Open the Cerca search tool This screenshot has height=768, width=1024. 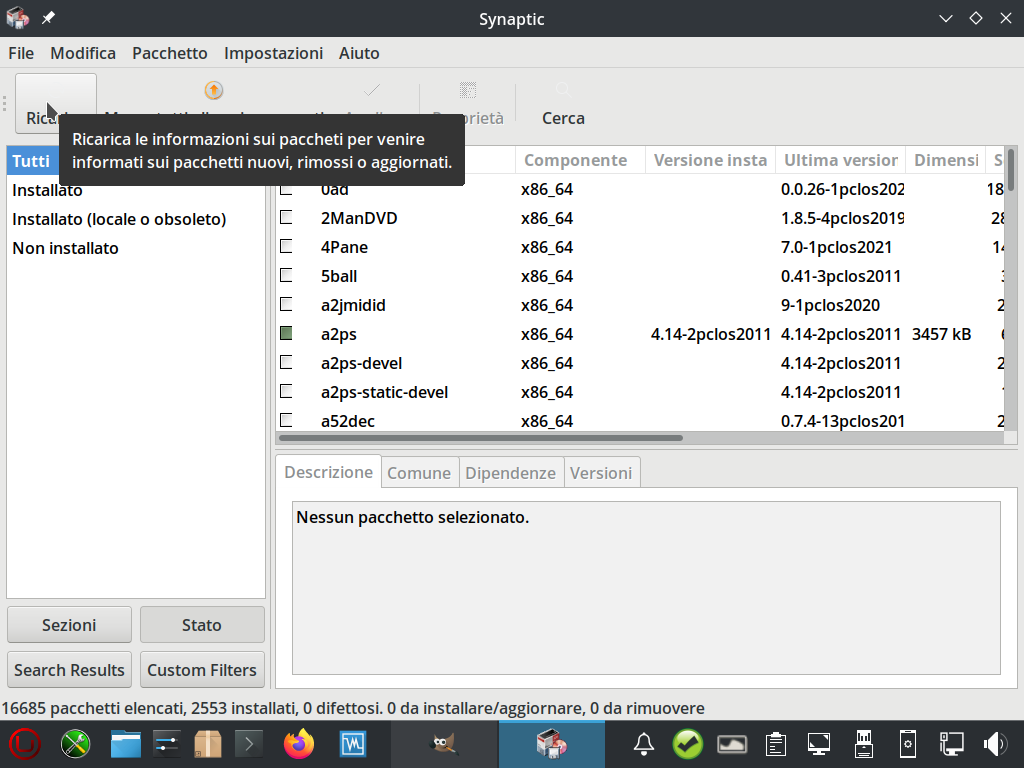click(x=563, y=104)
